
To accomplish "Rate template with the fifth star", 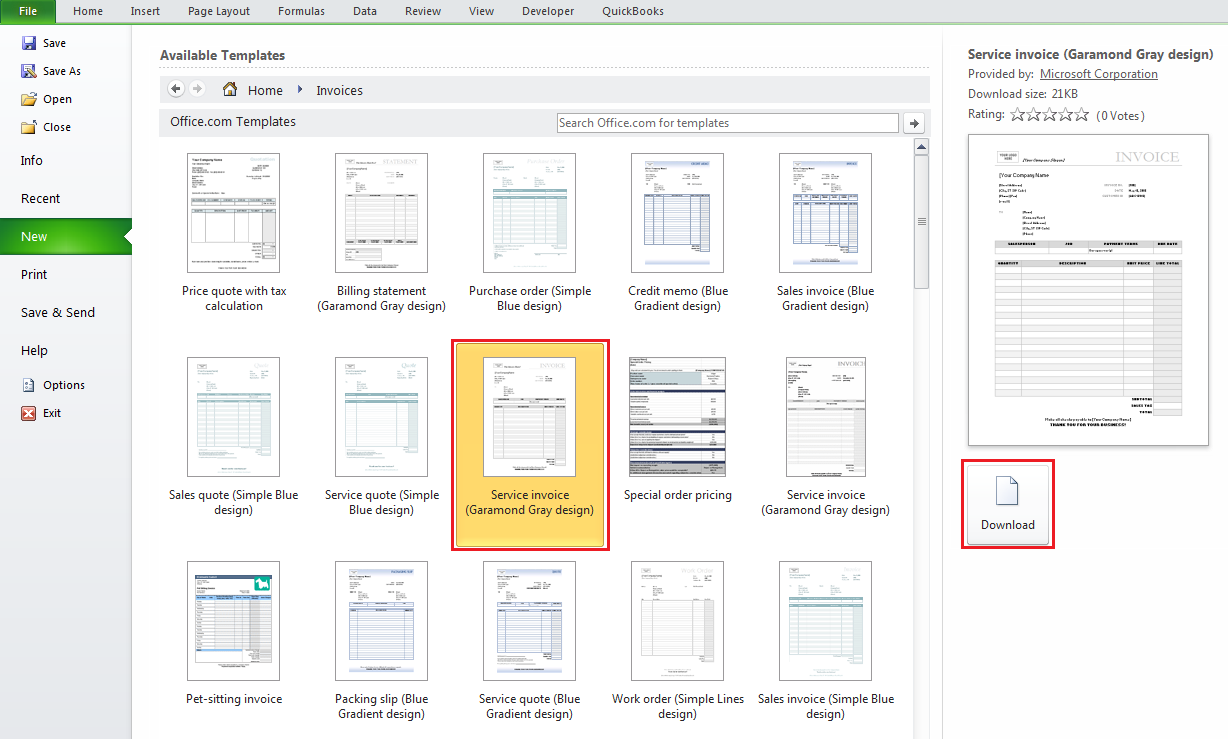I will tap(1081, 115).
